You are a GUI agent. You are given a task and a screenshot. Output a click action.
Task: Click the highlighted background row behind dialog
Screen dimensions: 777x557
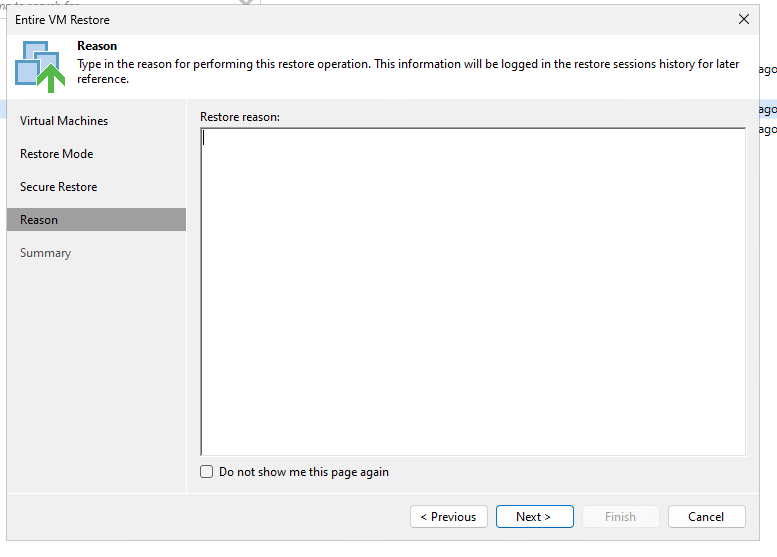click(768, 109)
